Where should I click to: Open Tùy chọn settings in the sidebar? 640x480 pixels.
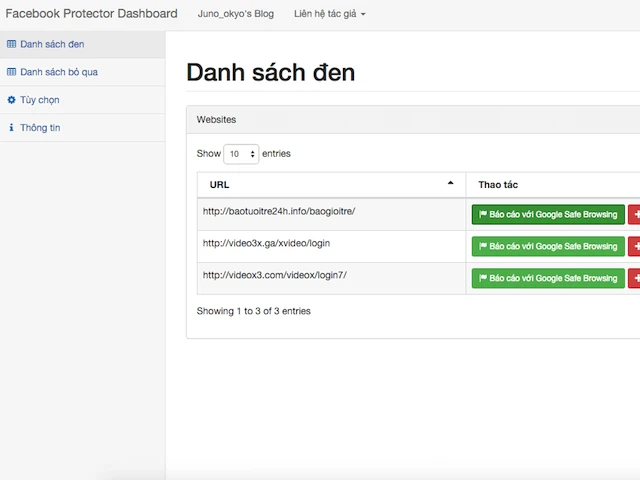click(x=39, y=100)
